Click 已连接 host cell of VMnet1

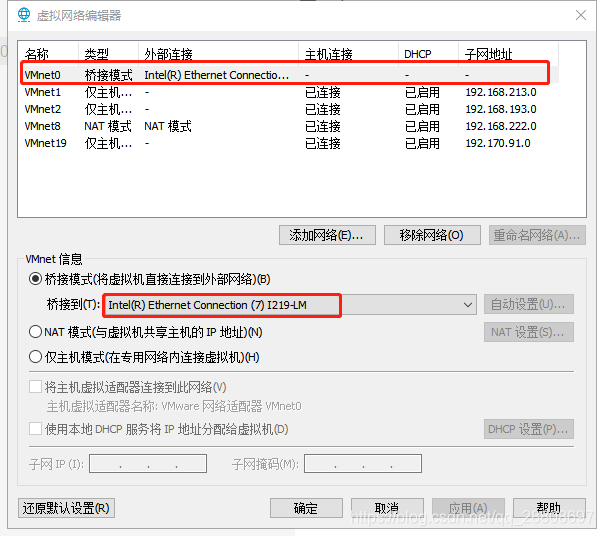point(323,92)
